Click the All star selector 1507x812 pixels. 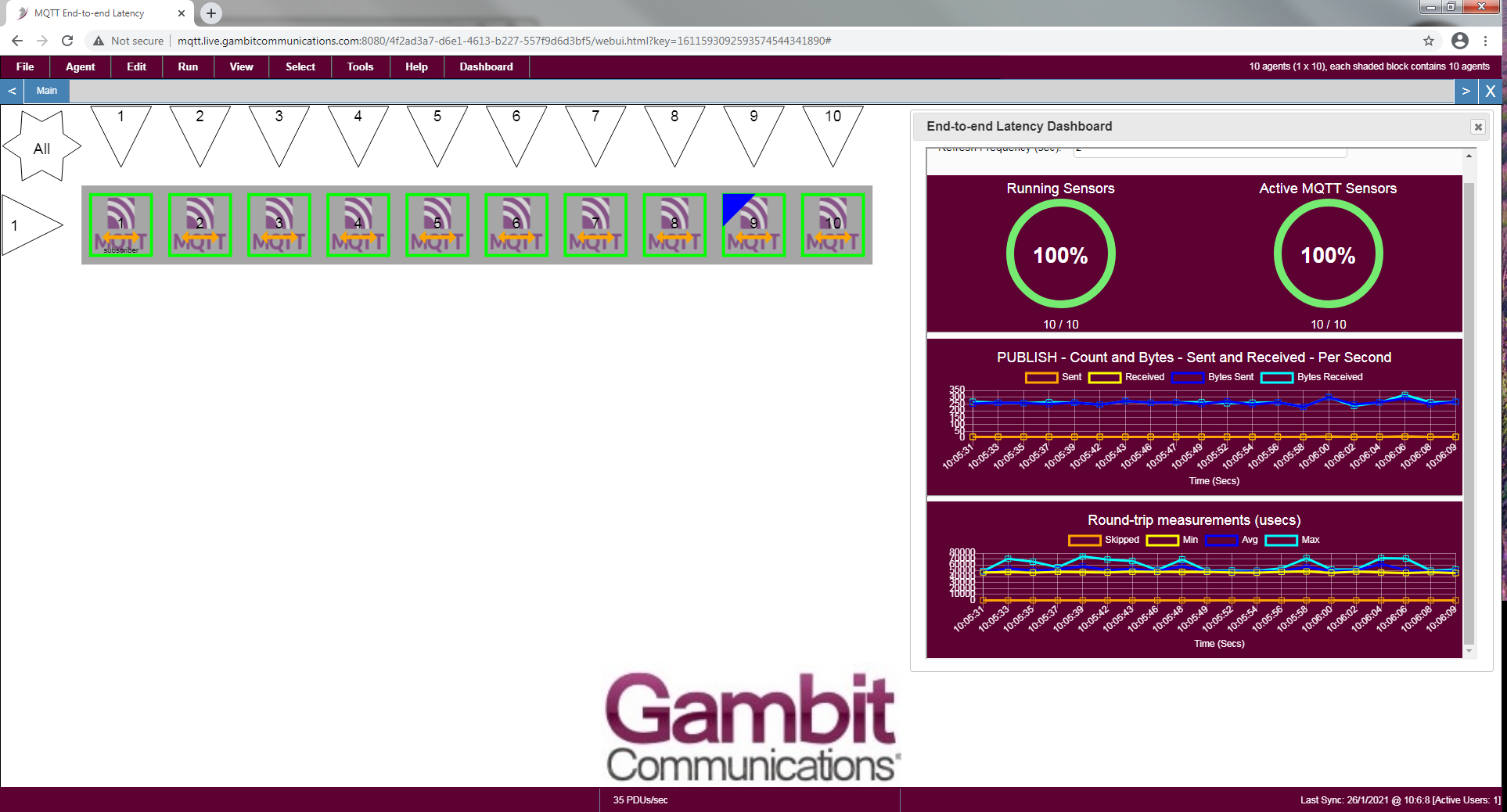[x=42, y=146]
